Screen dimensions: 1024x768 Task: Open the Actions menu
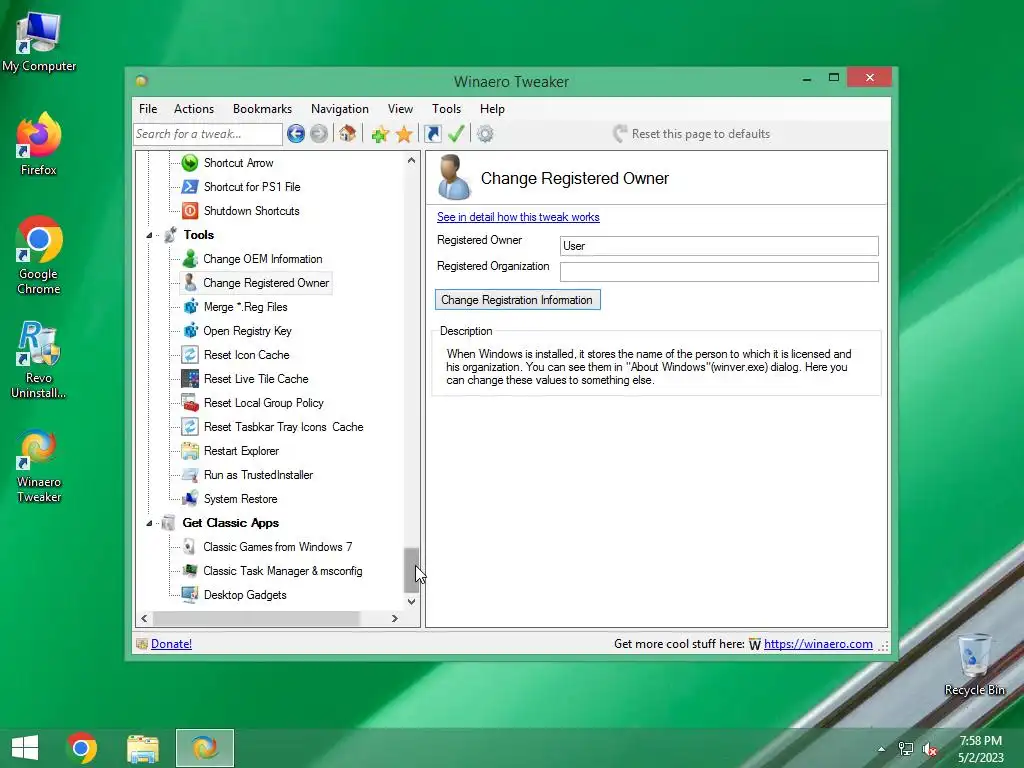click(x=194, y=109)
